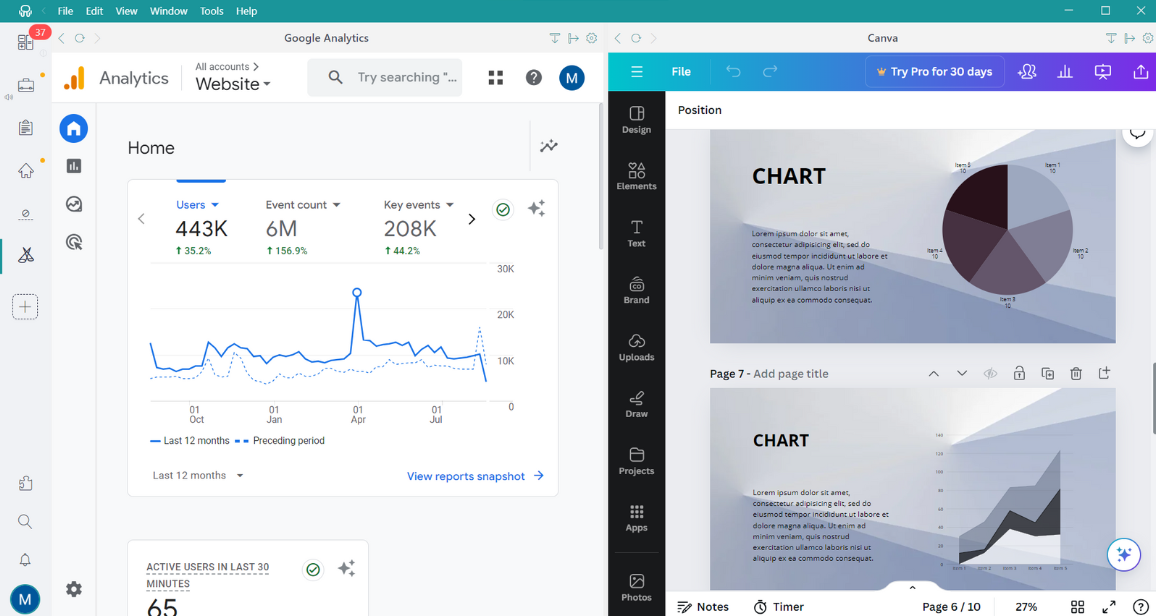Image resolution: width=1156 pixels, height=616 pixels.
Task: Click the Canva share upload icon
Action: click(1140, 72)
